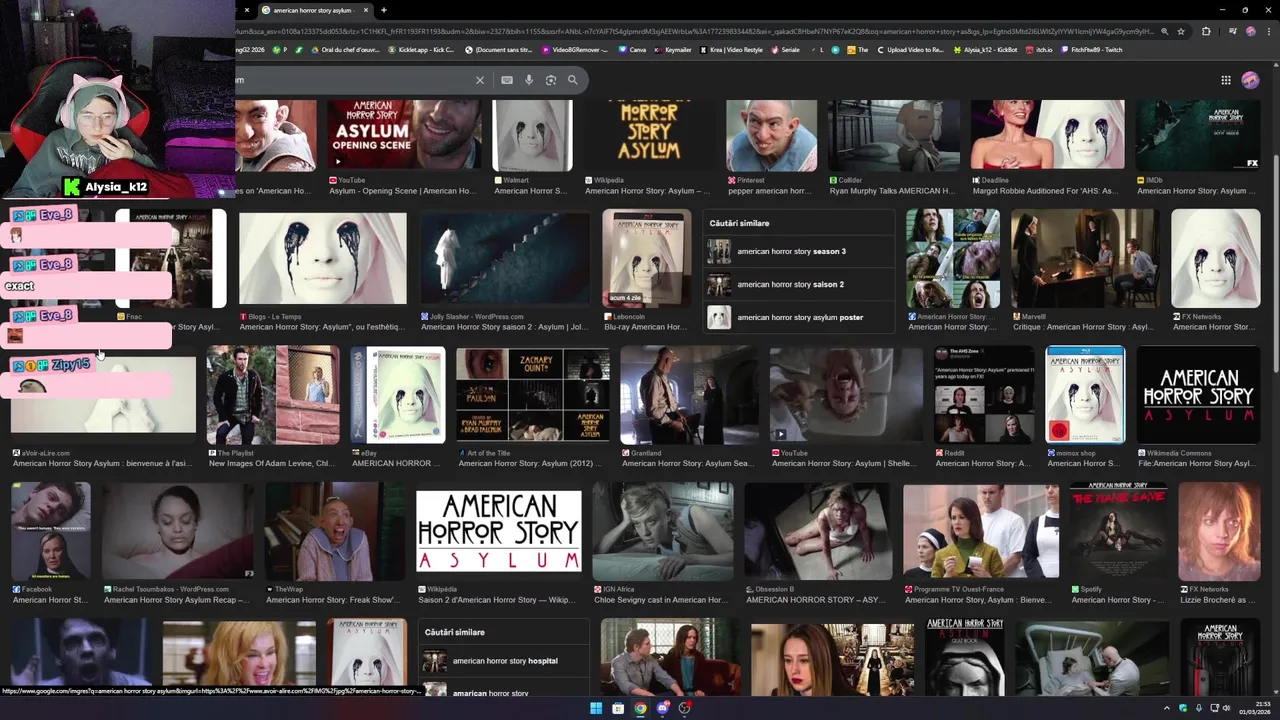Open the Keymailer bookmark
This screenshot has width=1280, height=720.
pos(673,49)
